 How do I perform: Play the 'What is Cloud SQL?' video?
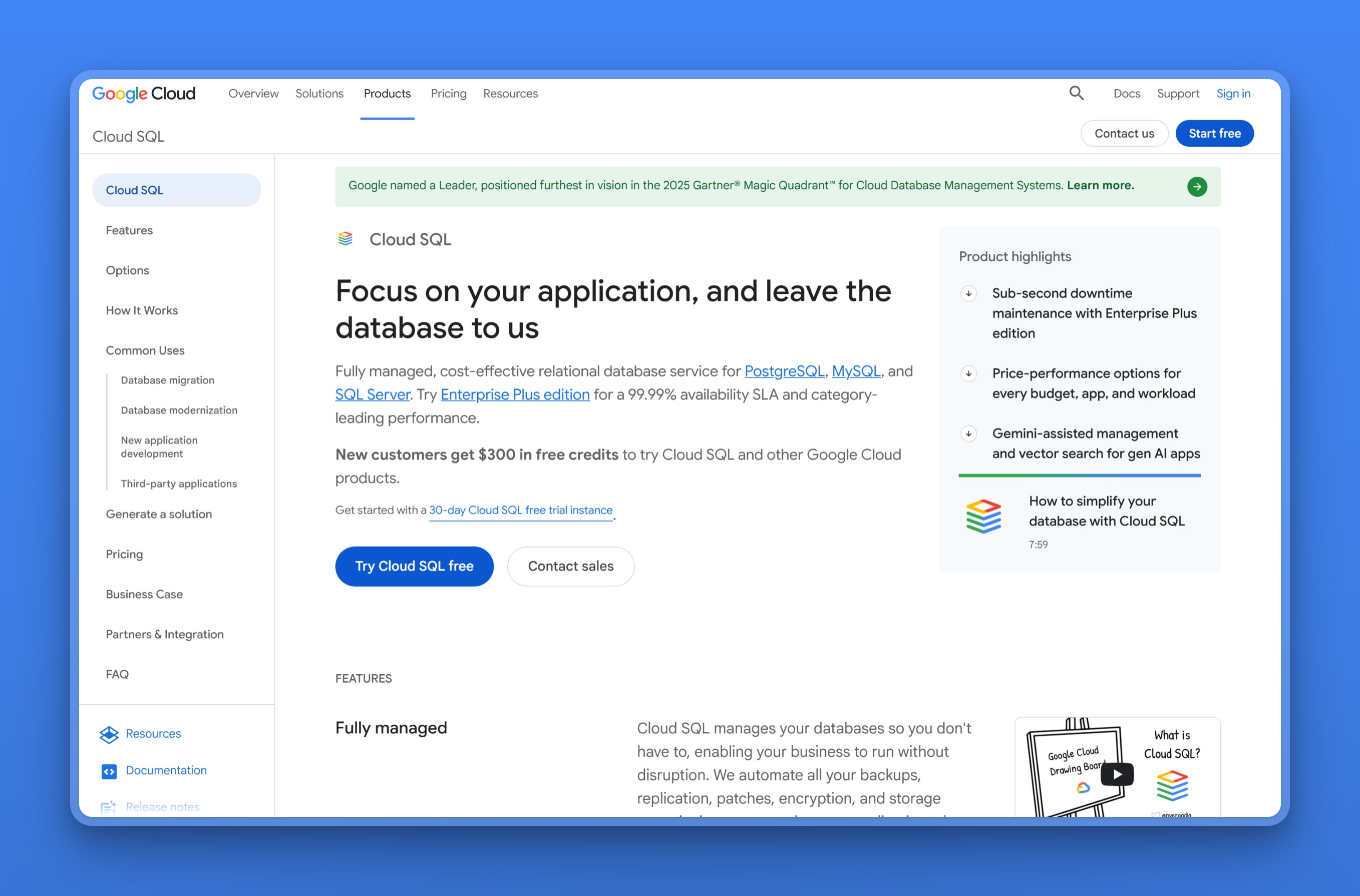[x=1117, y=774]
